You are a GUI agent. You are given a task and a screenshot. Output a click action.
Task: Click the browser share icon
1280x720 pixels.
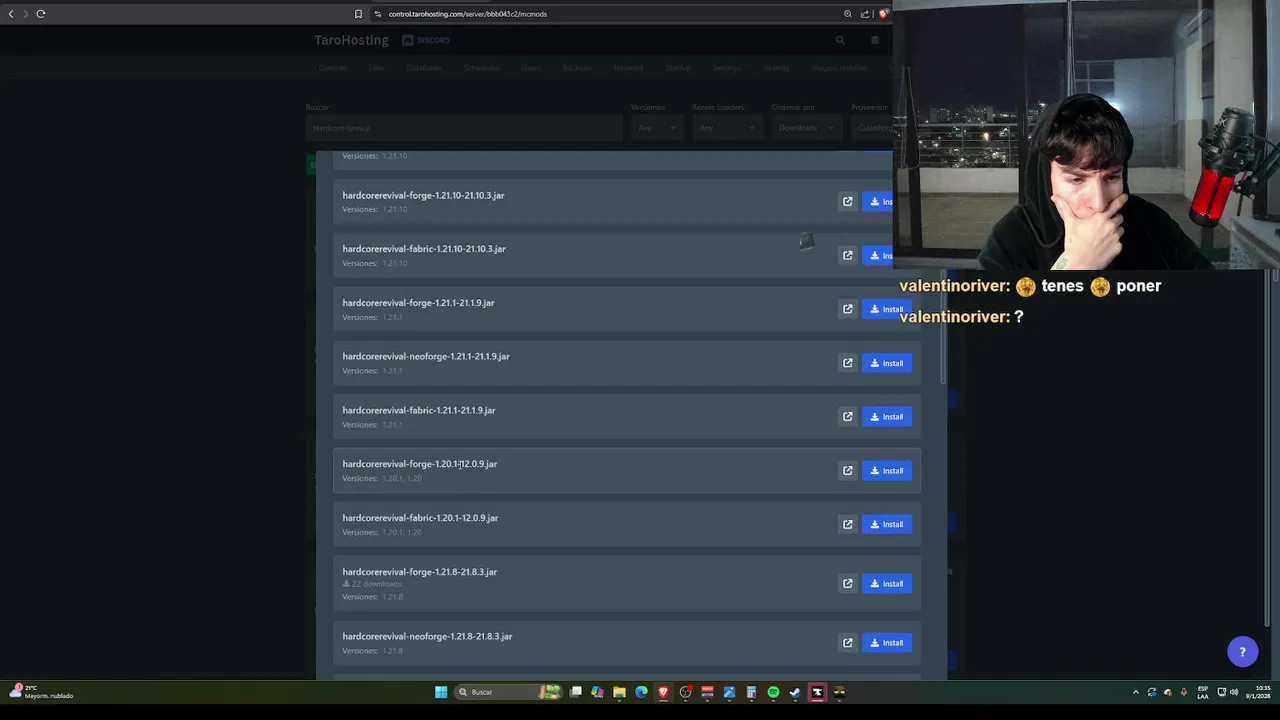click(x=865, y=14)
